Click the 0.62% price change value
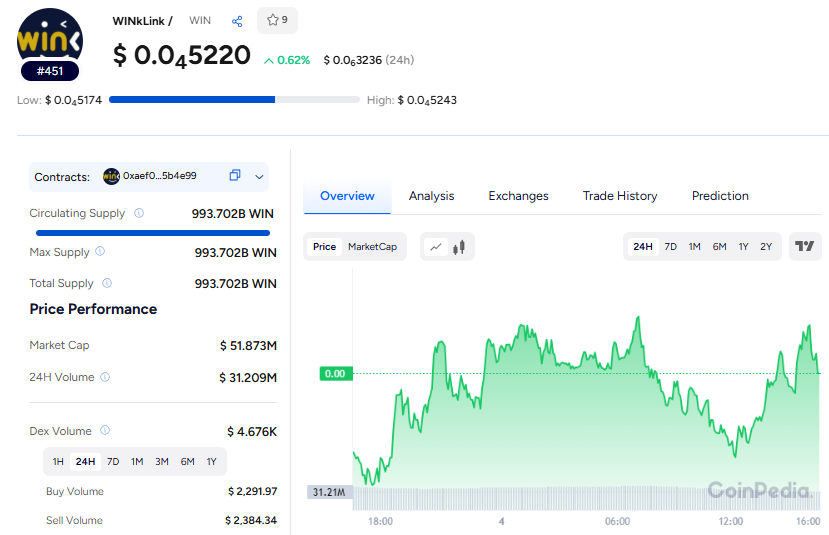829x535 pixels. 293,60
